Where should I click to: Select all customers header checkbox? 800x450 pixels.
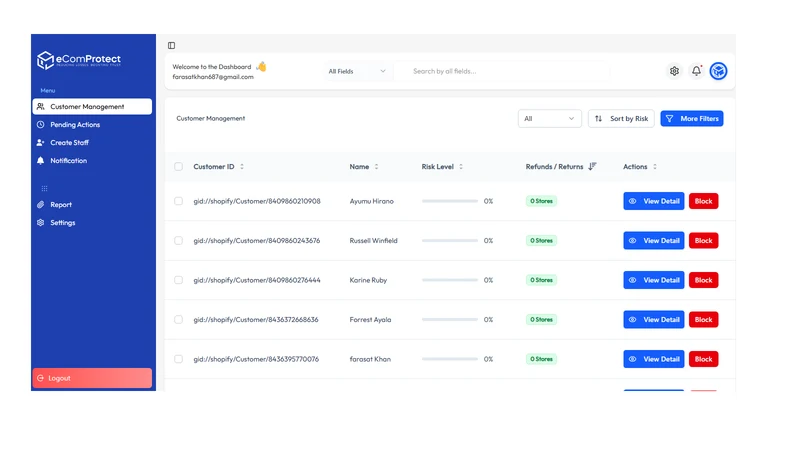click(178, 166)
